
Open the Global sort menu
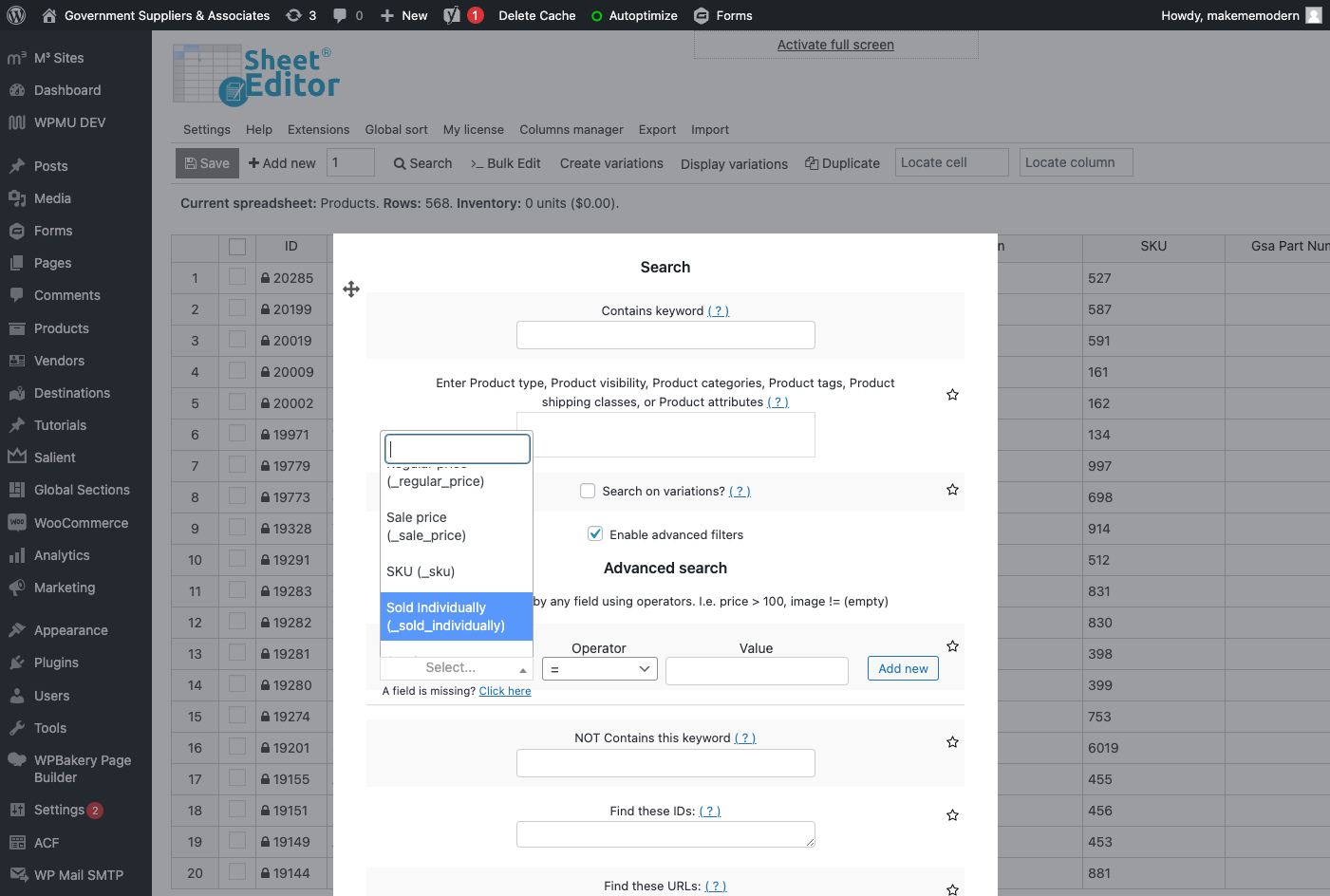396,130
